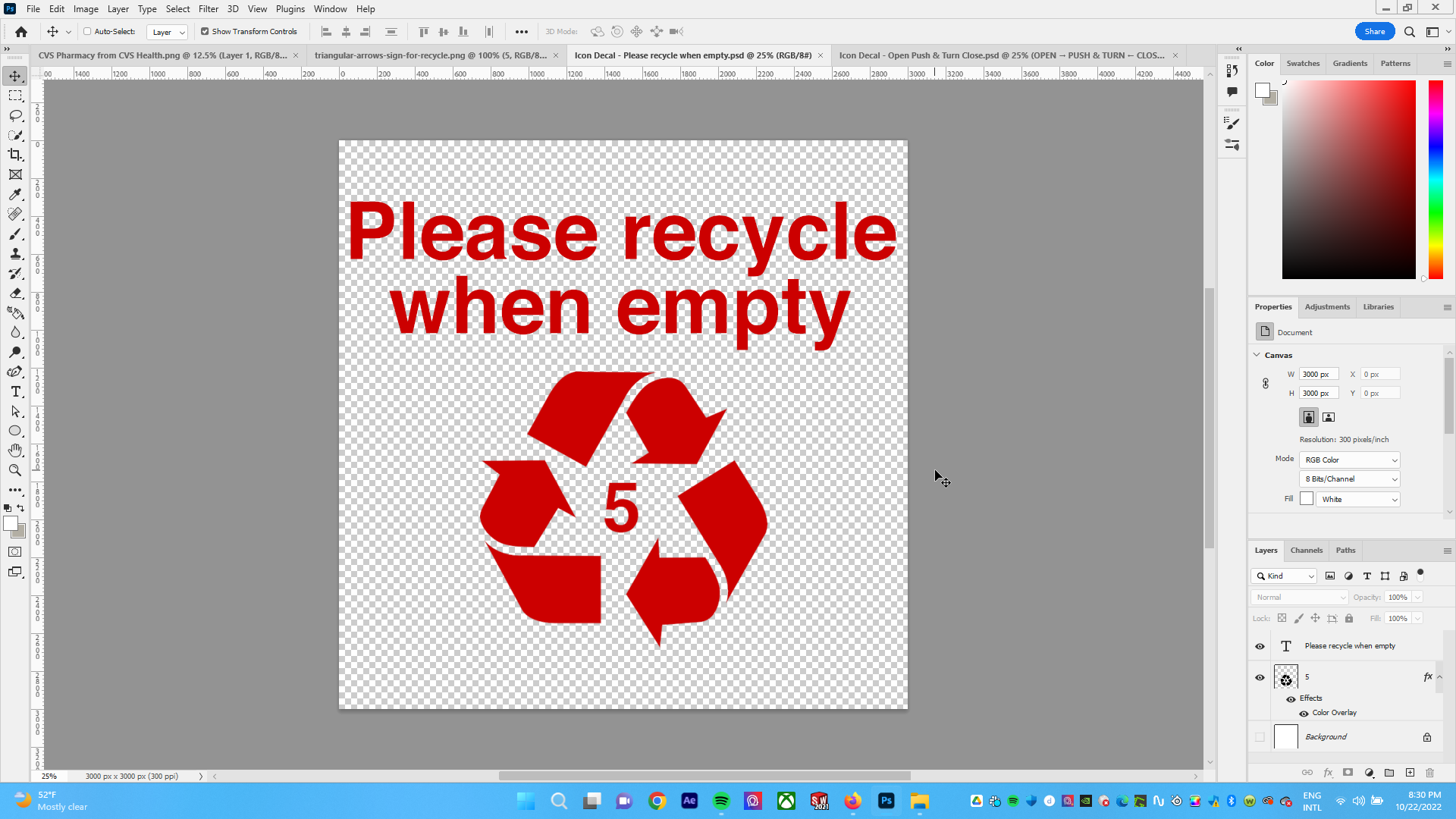Select the Eraser tool

pos(15,293)
